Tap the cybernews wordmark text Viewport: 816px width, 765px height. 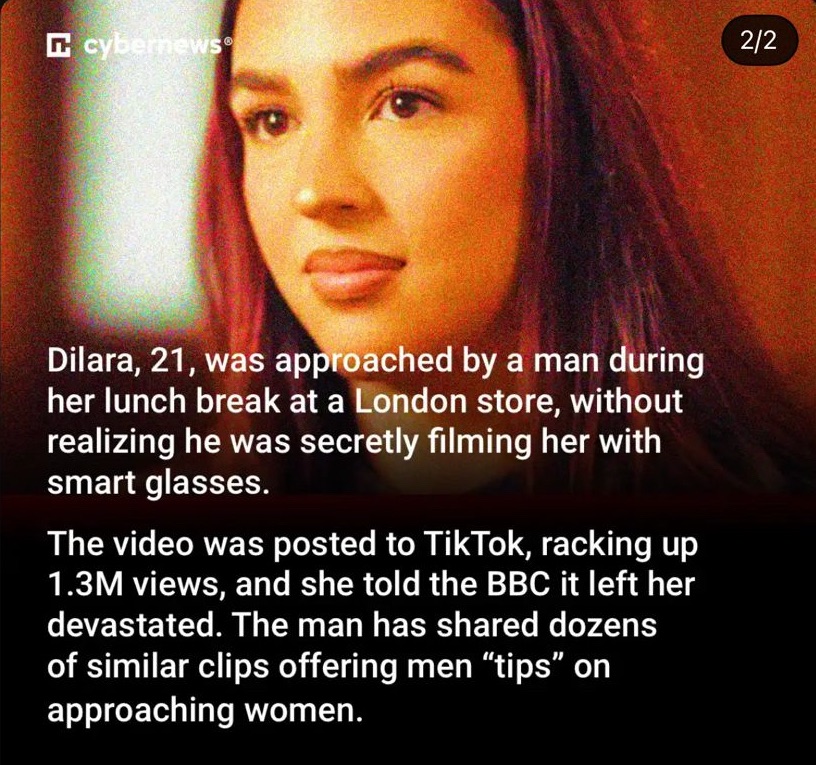pyautogui.click(x=152, y=47)
